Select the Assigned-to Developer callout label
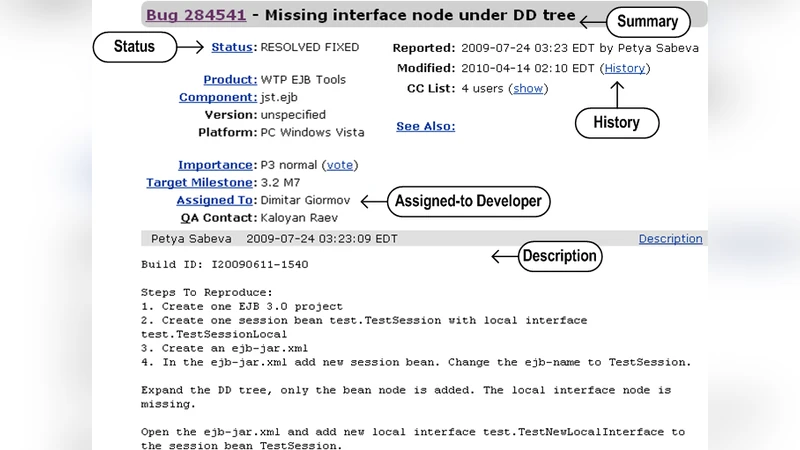This screenshot has height=450, width=800. [469, 201]
